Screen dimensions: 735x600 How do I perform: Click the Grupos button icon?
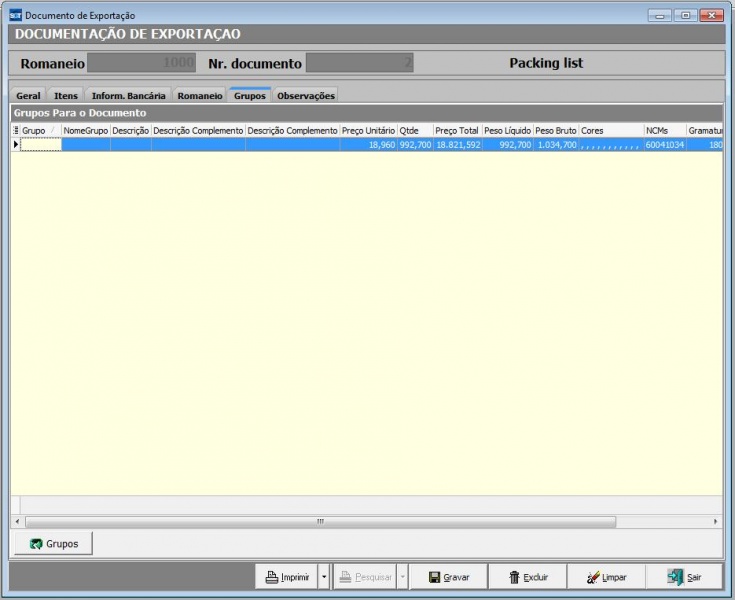coord(36,543)
